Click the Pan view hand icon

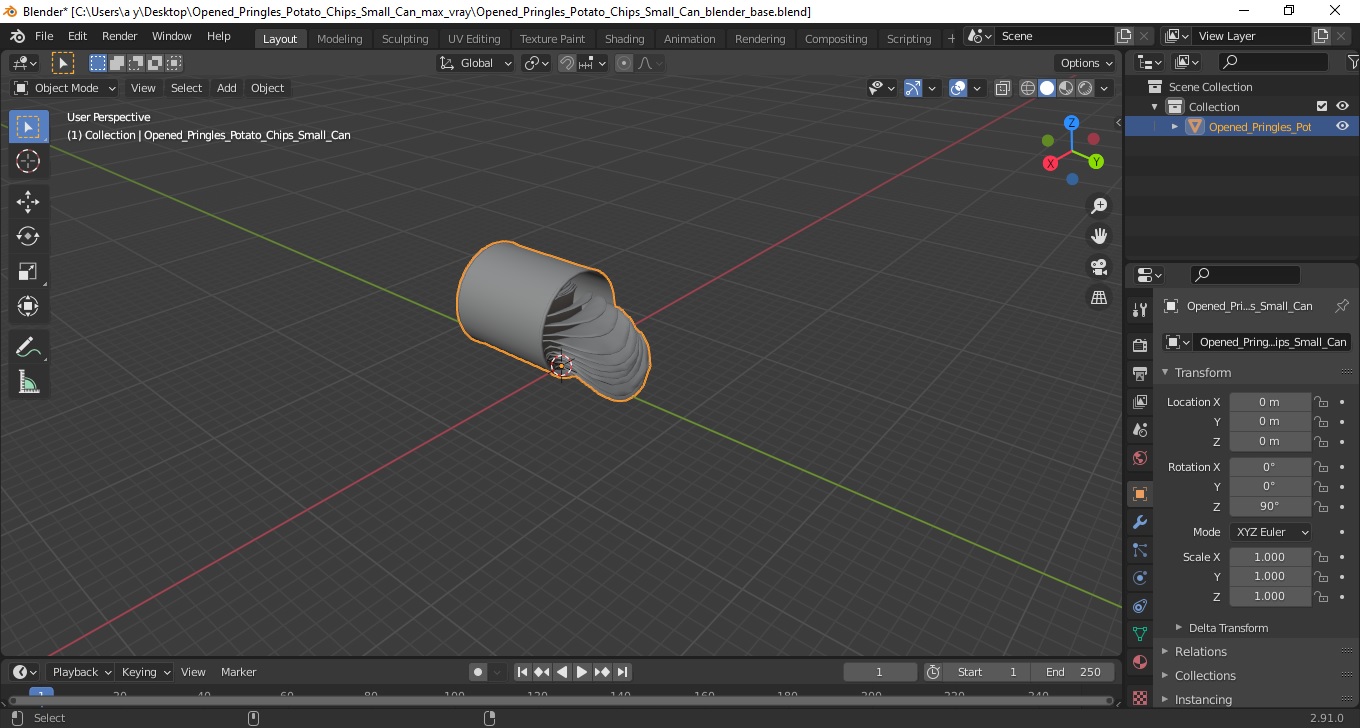point(1099,236)
